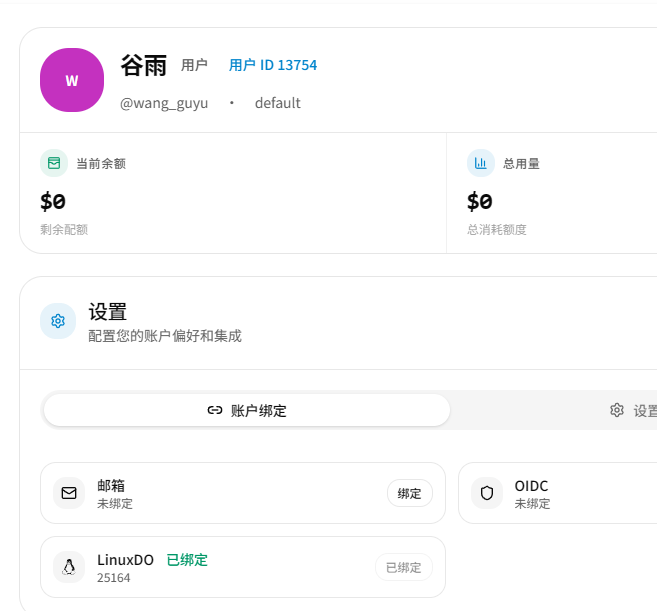
Task: Click the chain link icon in tab
Action: click(x=215, y=410)
